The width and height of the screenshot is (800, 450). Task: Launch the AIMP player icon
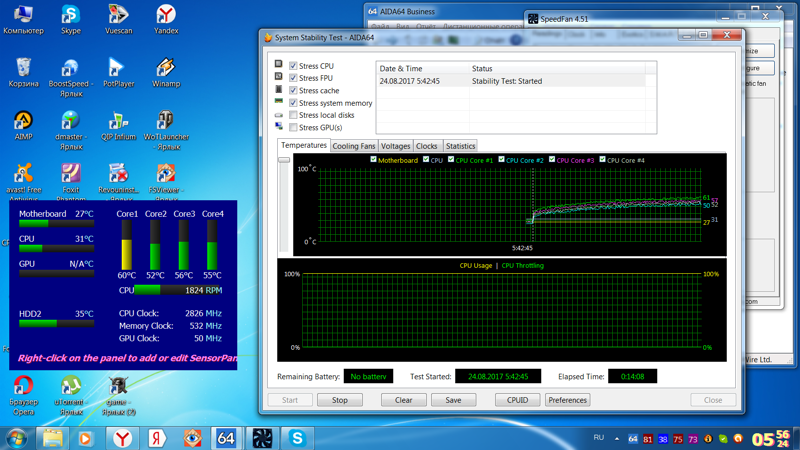[23, 126]
